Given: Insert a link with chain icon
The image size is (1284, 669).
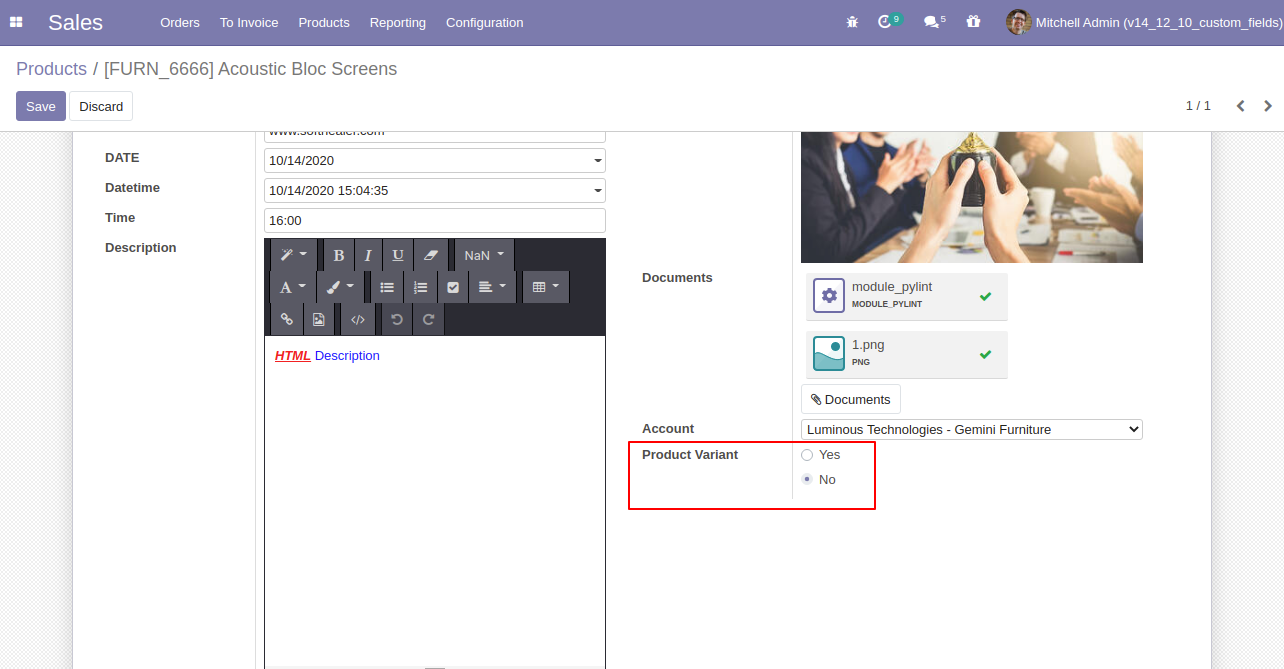Looking at the screenshot, I should [287, 319].
